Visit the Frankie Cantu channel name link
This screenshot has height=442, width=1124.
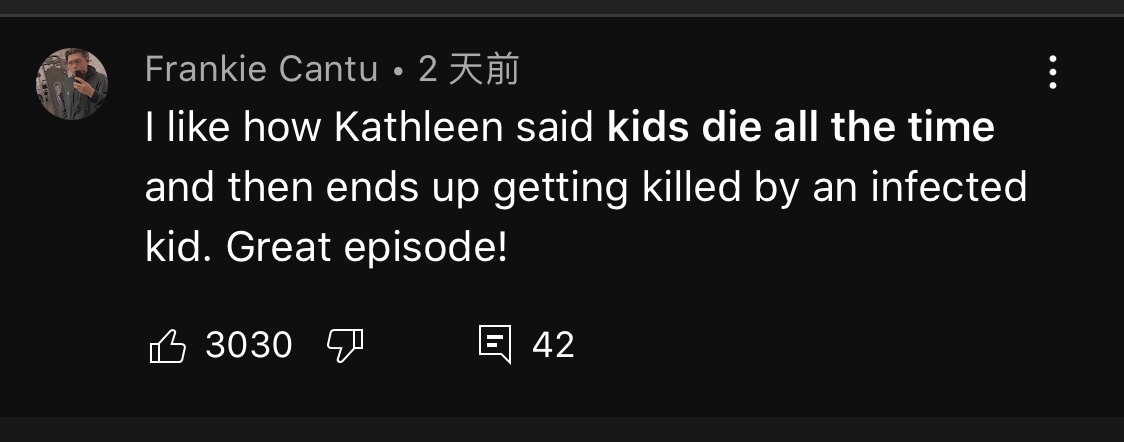(262, 69)
